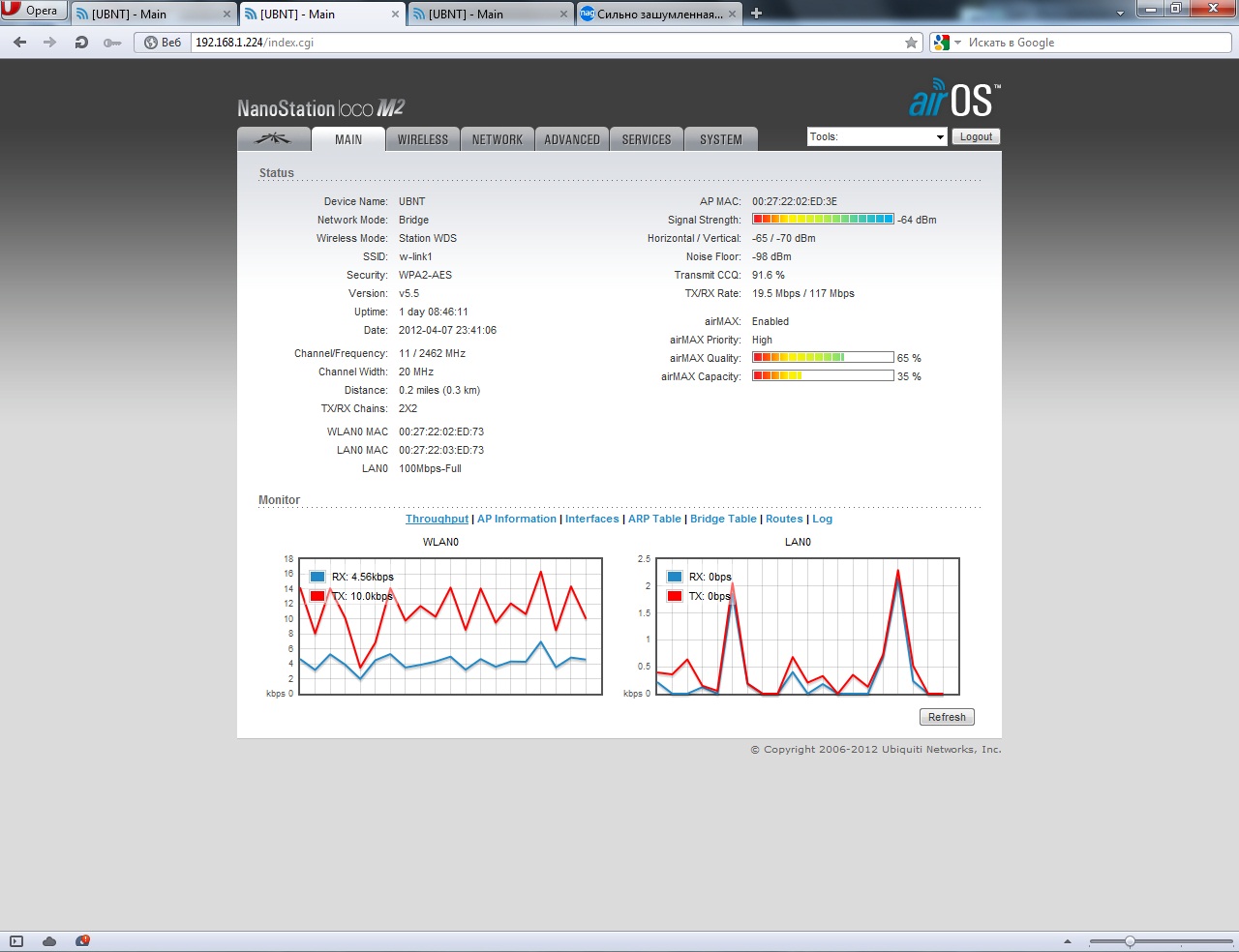Reload the current page
This screenshot has width=1239, height=952.
(81, 43)
